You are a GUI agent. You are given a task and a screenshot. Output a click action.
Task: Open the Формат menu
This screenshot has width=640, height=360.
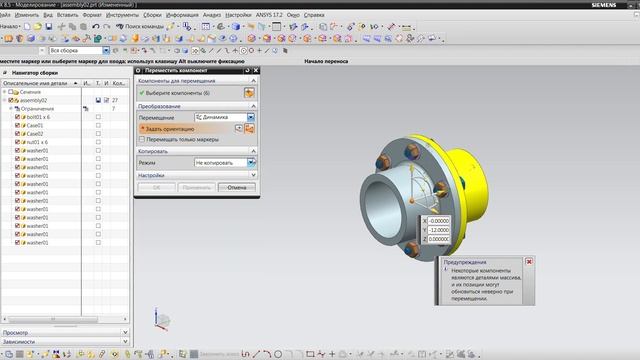pos(92,15)
